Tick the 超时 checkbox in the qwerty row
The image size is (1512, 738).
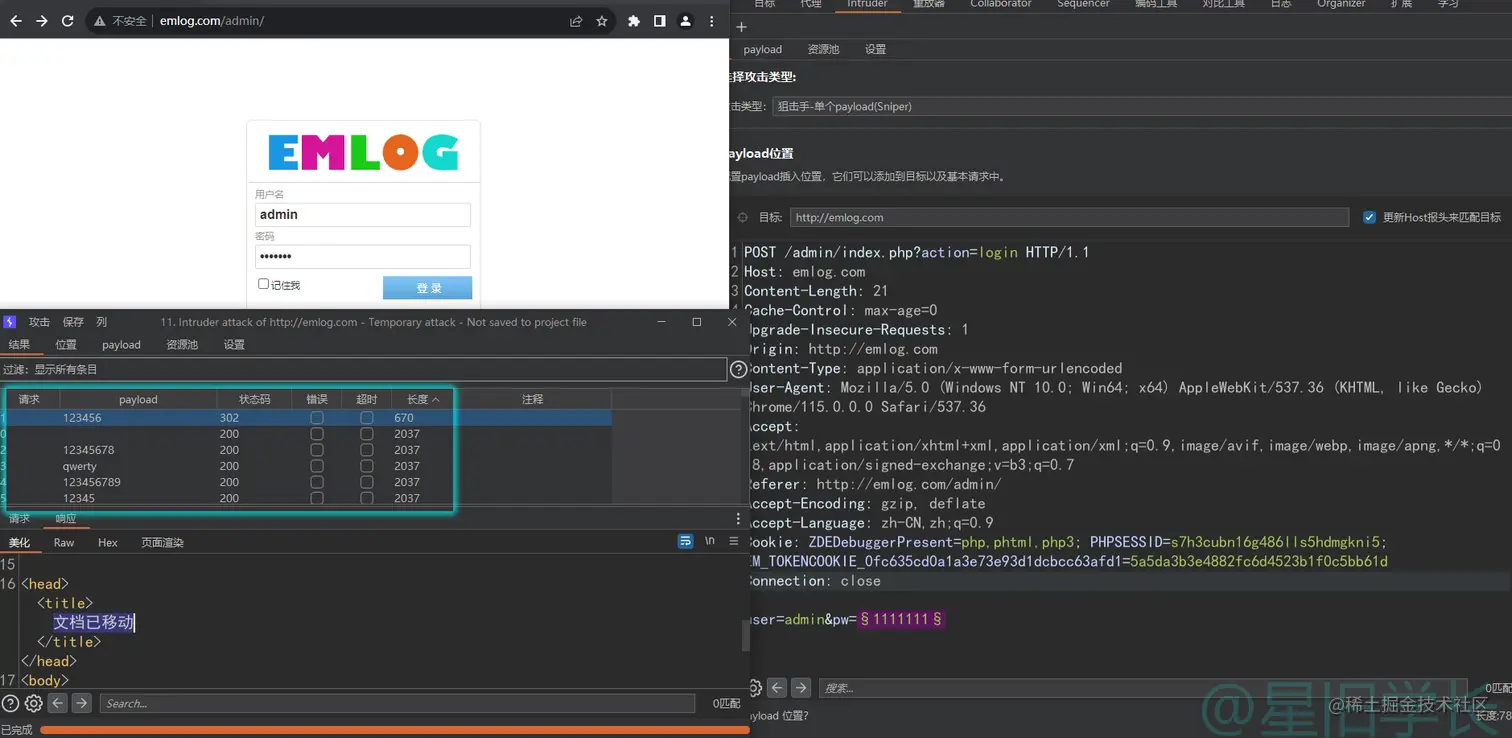(367, 466)
